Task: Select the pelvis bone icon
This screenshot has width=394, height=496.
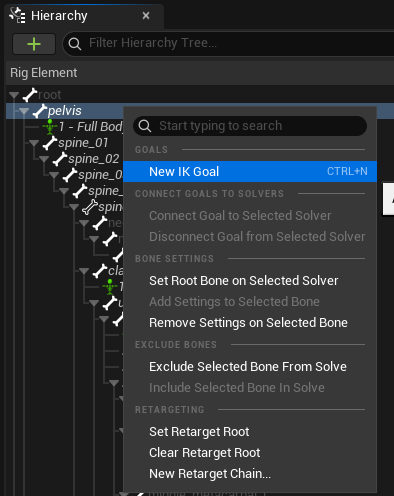Action: [x=40, y=111]
